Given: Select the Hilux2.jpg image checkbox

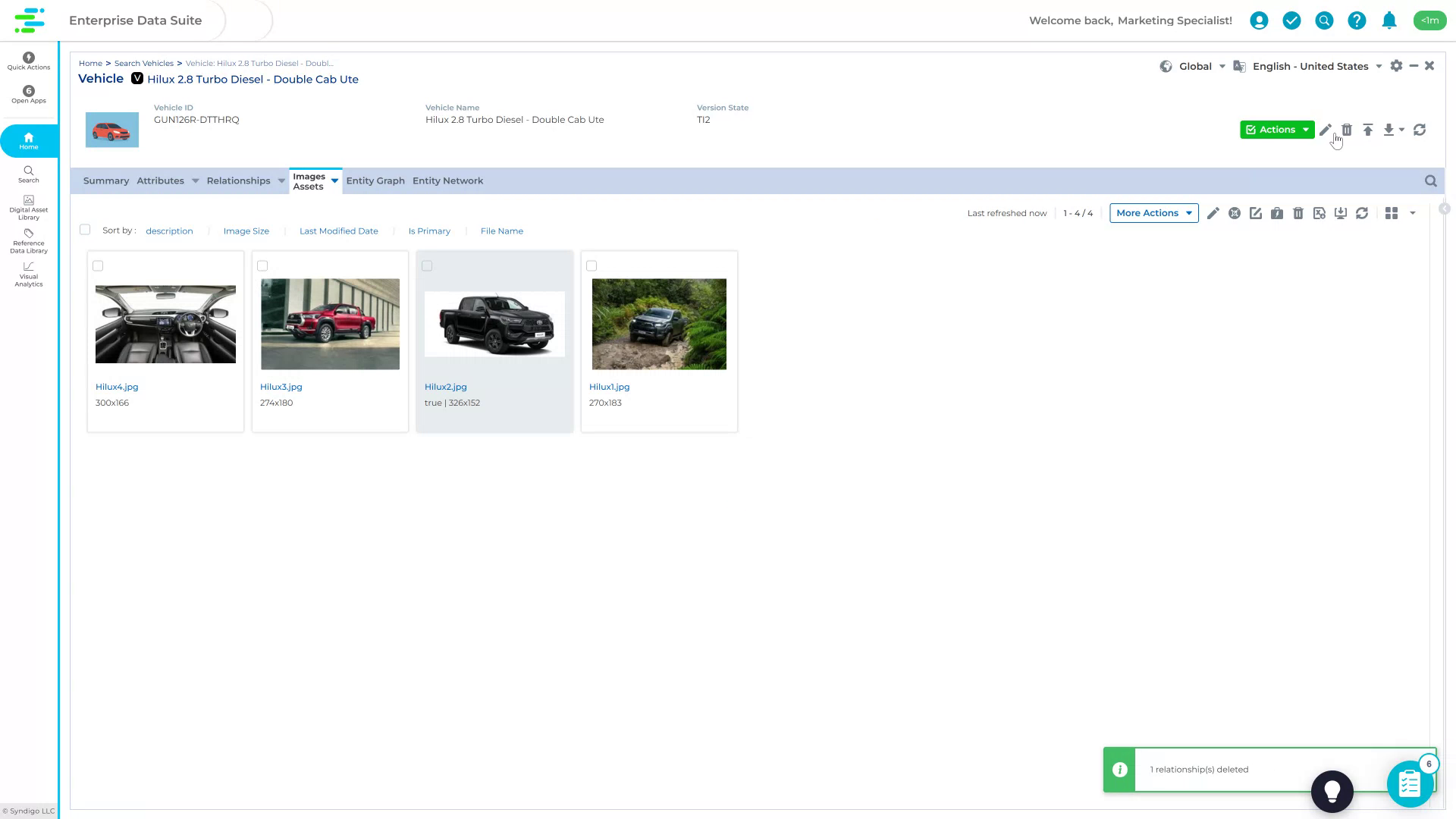Looking at the screenshot, I should pos(427,265).
